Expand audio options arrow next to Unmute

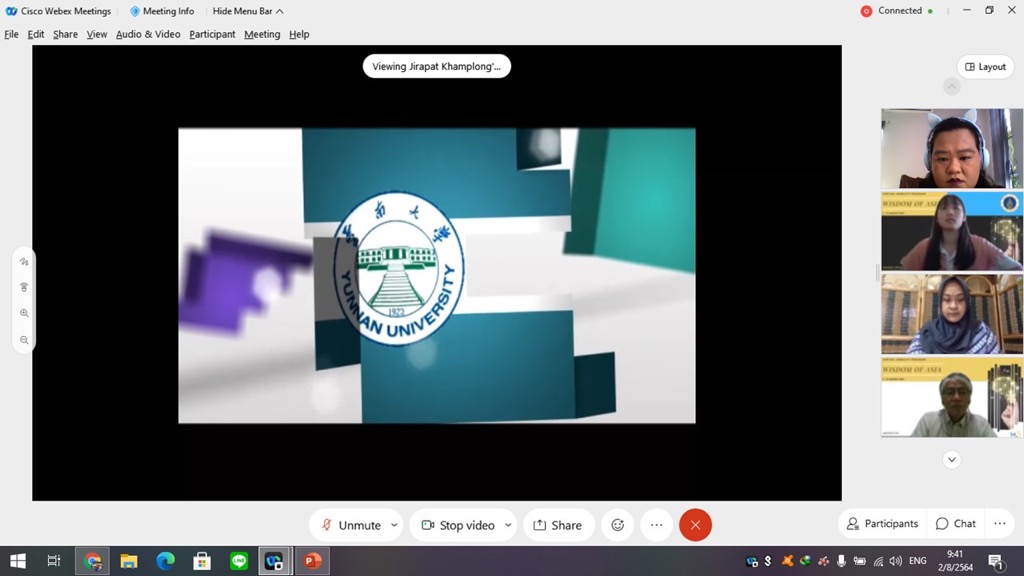394,525
